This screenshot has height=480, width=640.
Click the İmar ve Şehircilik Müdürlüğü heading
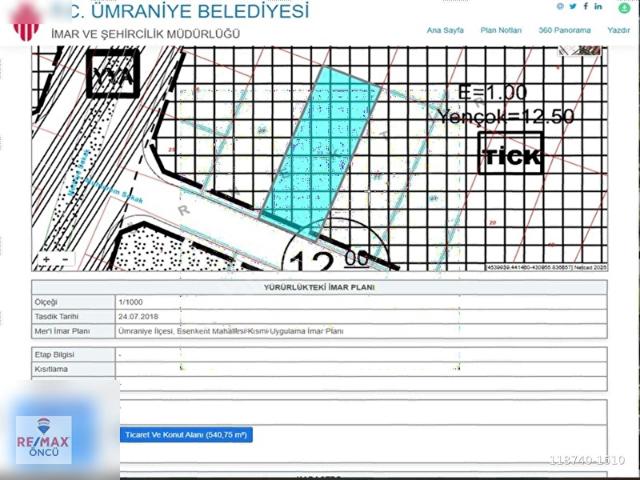(x=146, y=34)
